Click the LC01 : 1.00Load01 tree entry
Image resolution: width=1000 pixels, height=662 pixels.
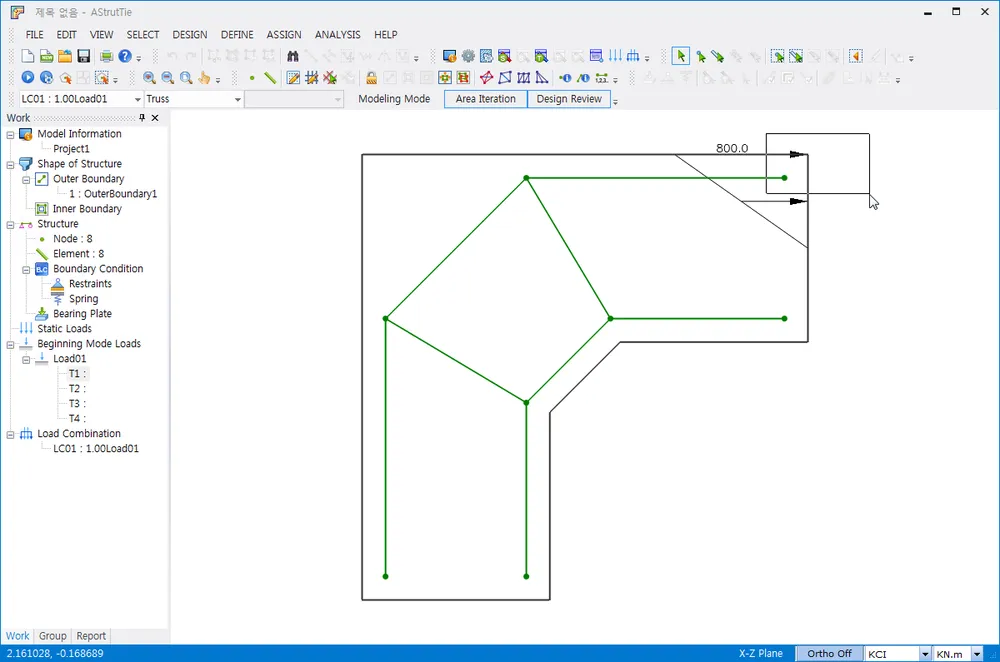(x=96, y=448)
